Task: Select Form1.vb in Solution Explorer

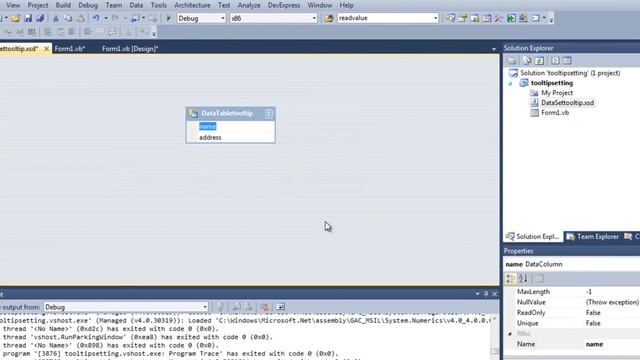Action: (555, 113)
